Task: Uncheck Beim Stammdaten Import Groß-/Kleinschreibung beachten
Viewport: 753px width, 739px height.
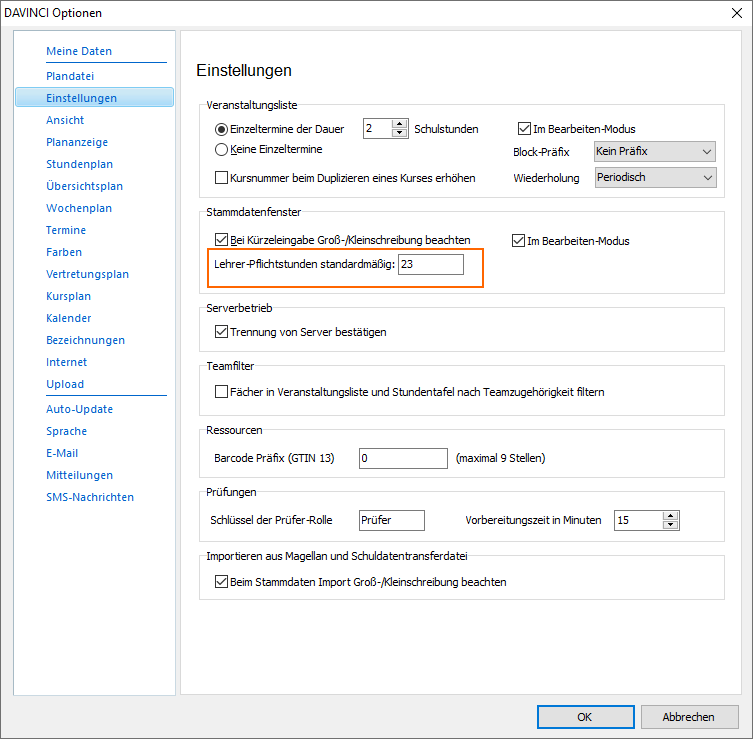Action: 221,582
